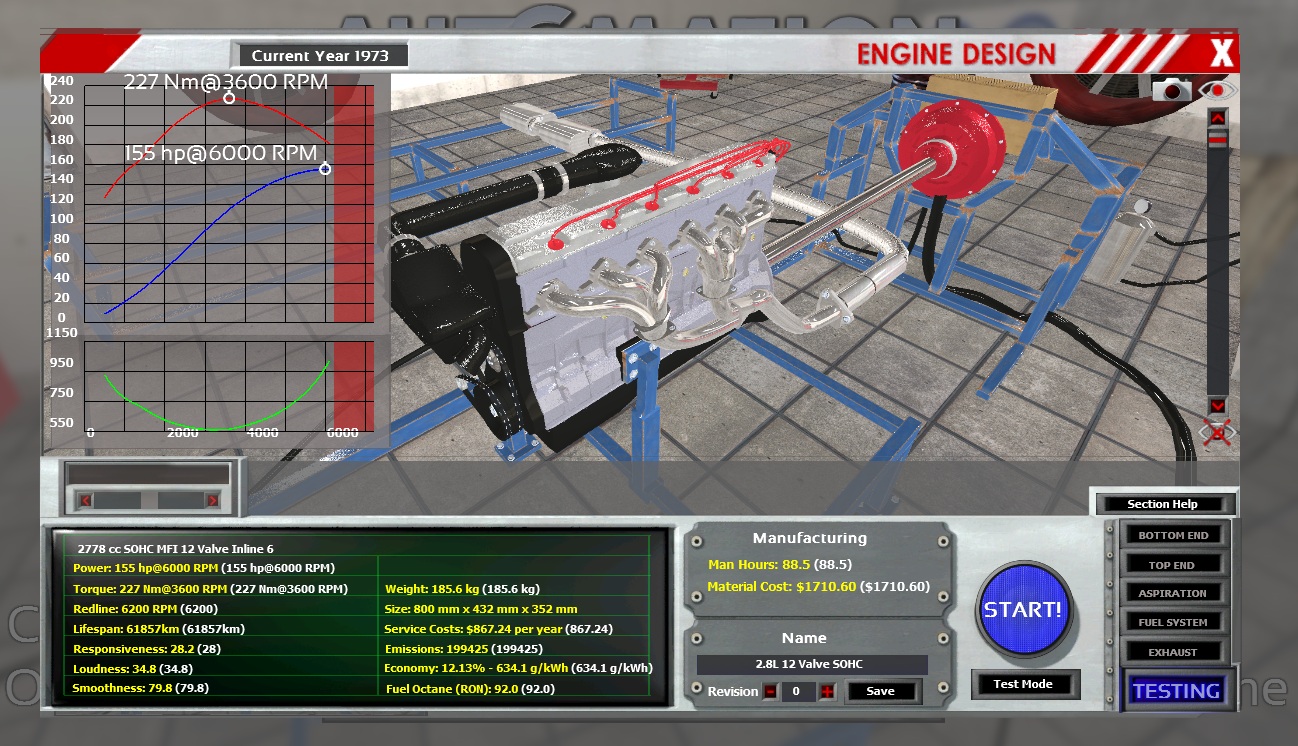1298x746 pixels.
Task: Click the Lifespan 61857km stat
Action: coord(159,628)
